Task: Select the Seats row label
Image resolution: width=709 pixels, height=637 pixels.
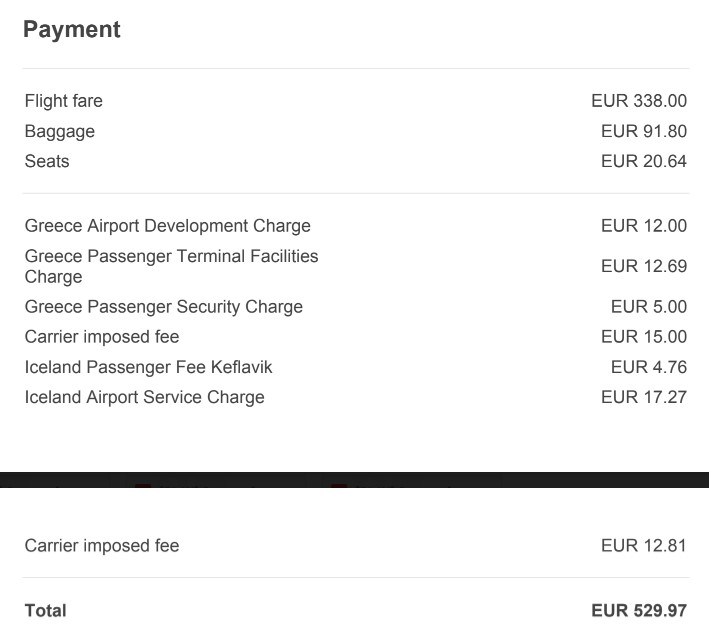Action: [47, 161]
